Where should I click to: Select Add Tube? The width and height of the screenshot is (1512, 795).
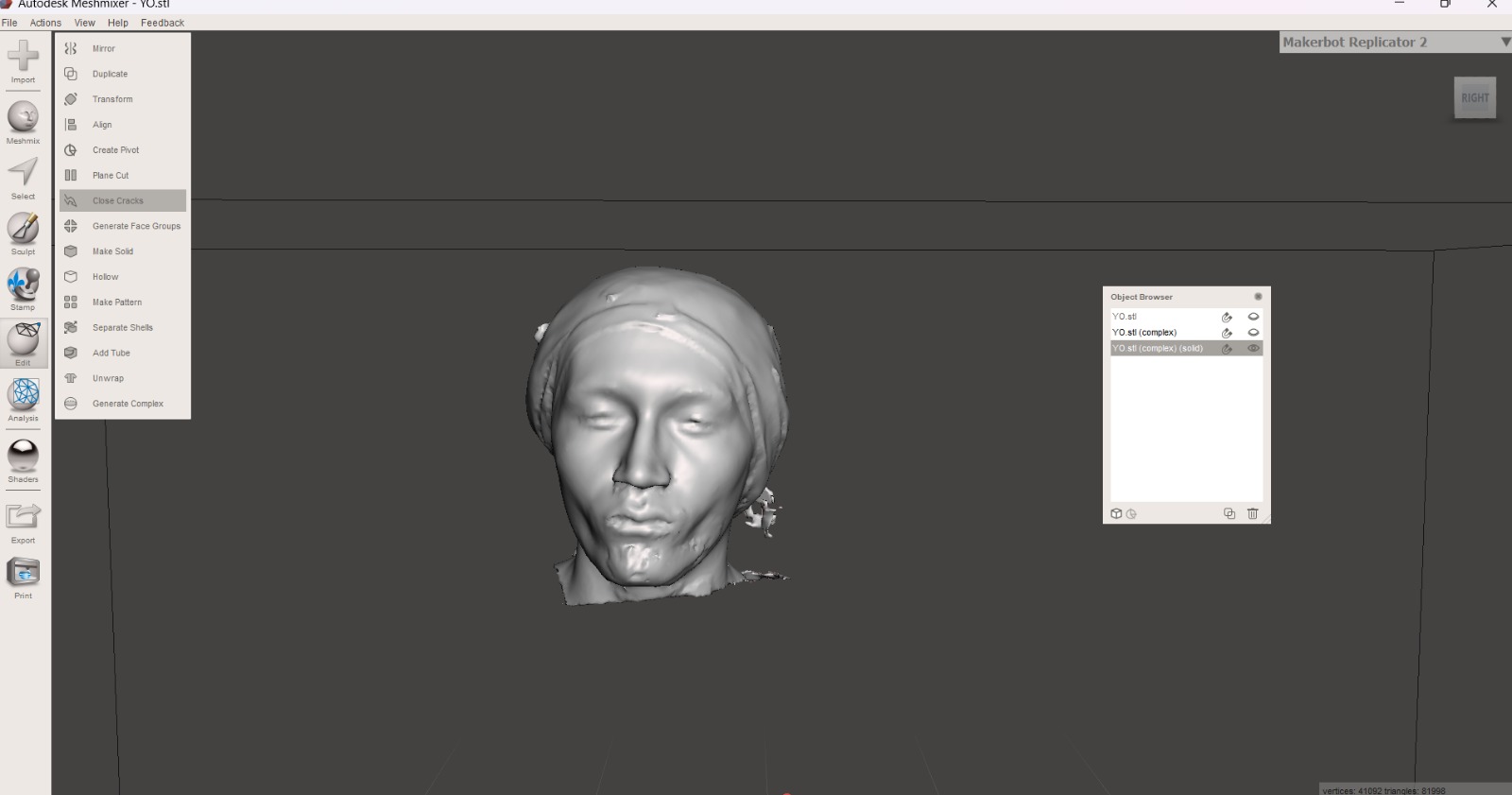123,354
